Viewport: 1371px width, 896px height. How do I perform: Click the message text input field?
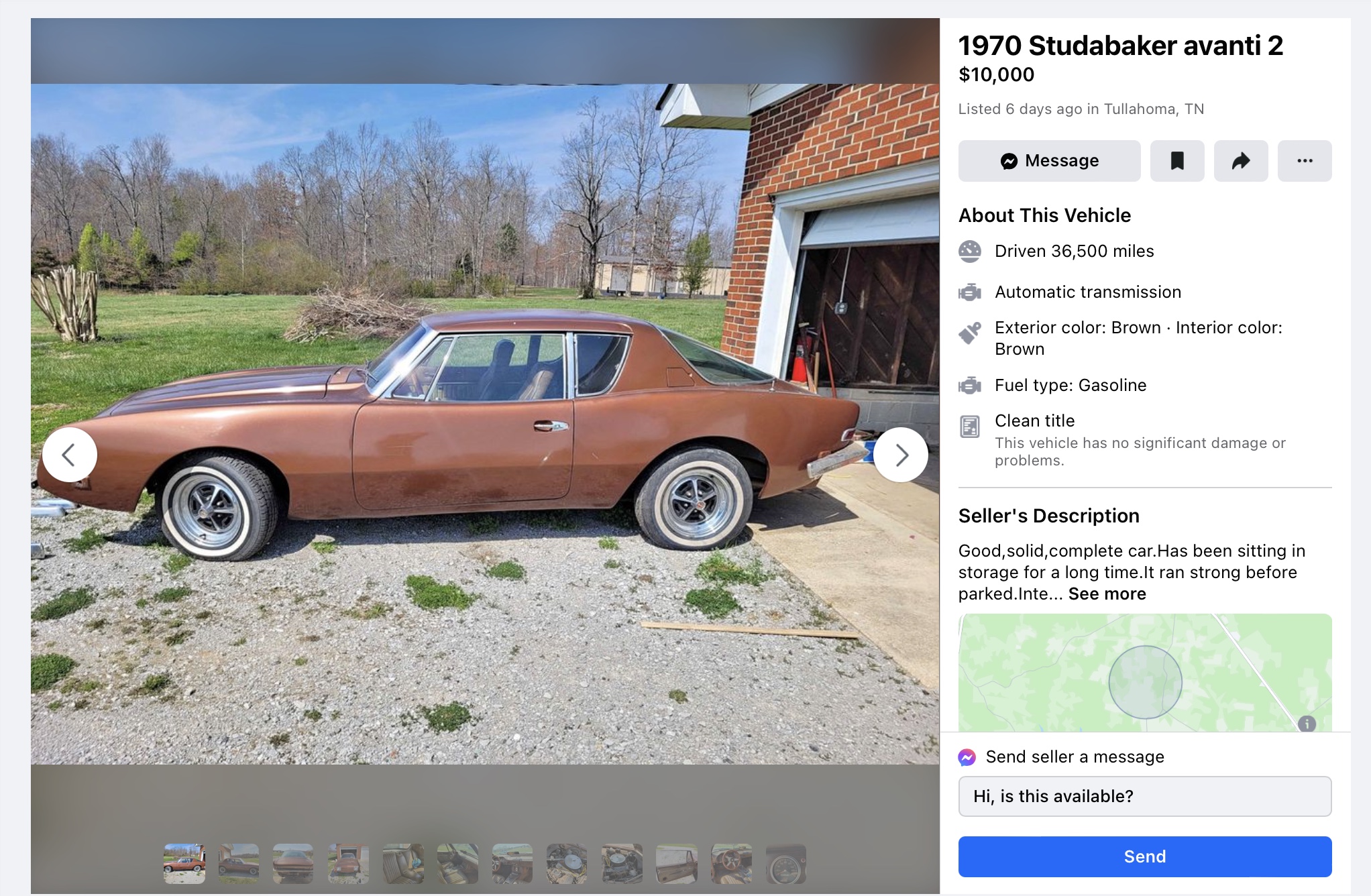point(1145,796)
